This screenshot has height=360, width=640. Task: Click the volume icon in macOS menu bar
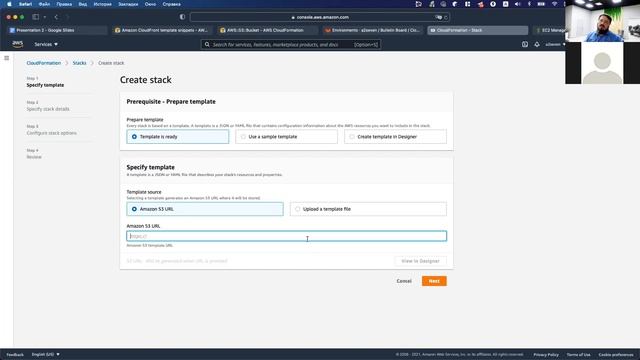[x=518, y=4]
